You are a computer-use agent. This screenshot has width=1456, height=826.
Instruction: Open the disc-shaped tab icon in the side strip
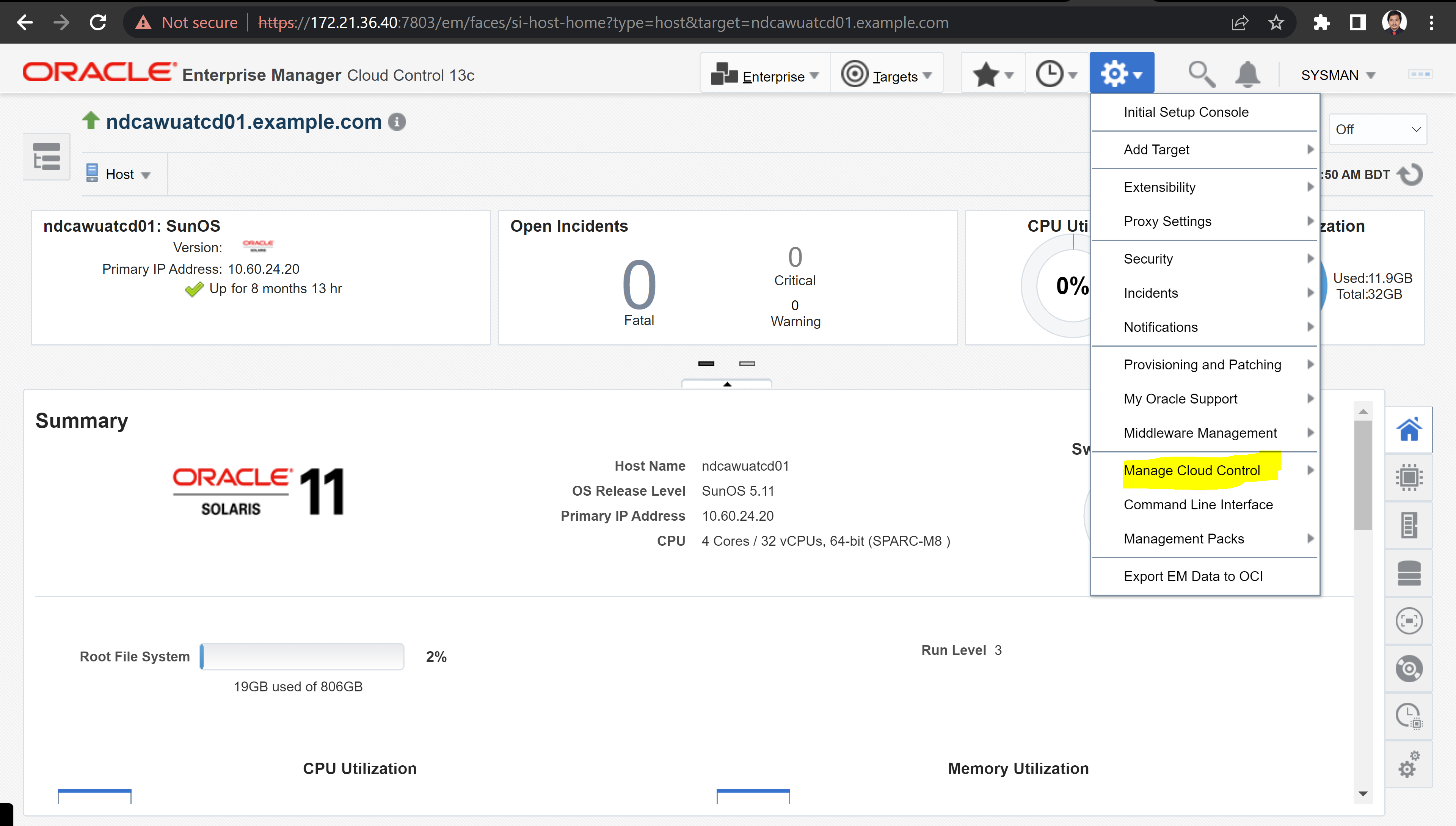point(1409,668)
